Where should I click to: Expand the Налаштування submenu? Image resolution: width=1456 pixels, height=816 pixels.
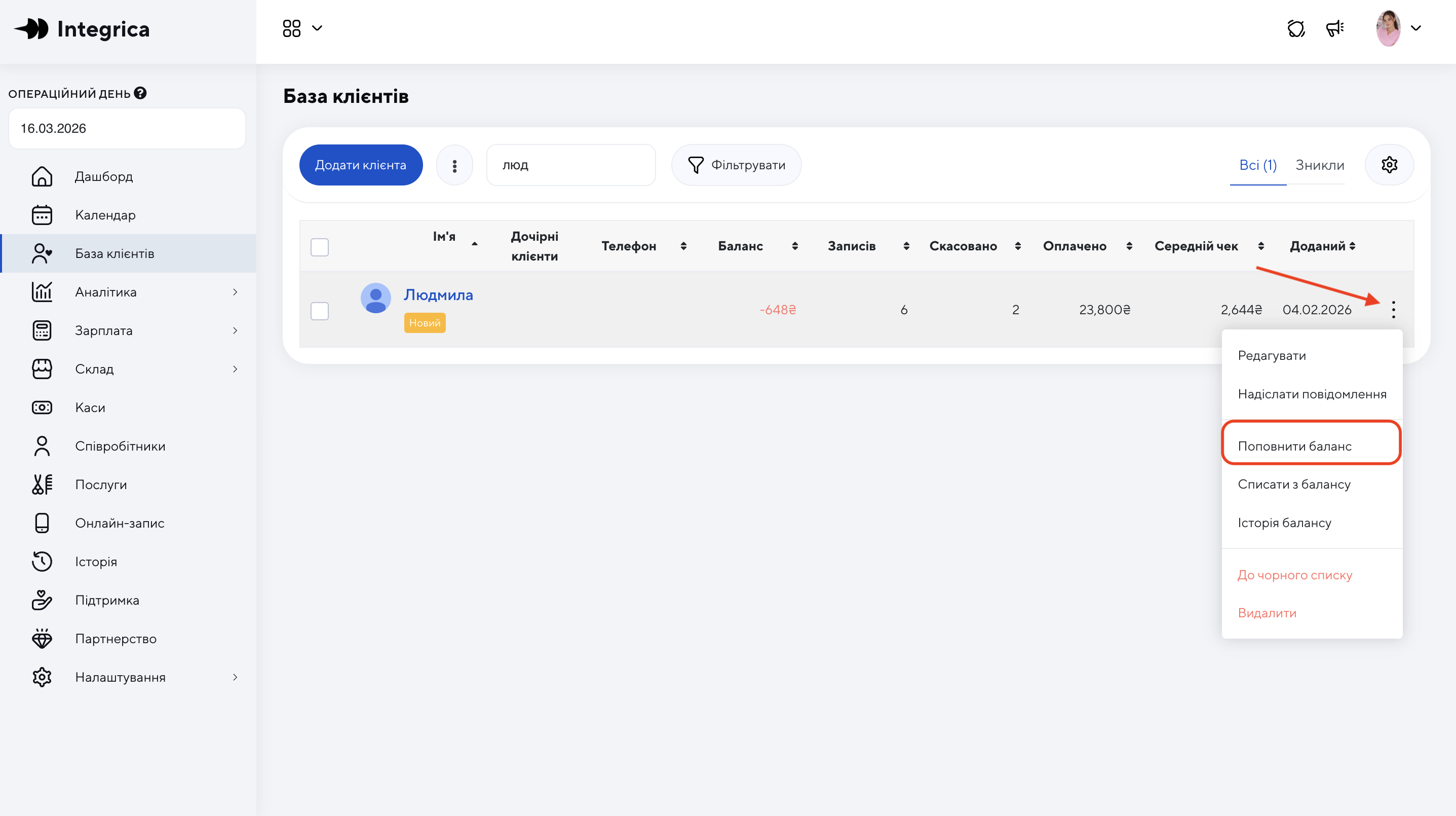[x=235, y=677]
